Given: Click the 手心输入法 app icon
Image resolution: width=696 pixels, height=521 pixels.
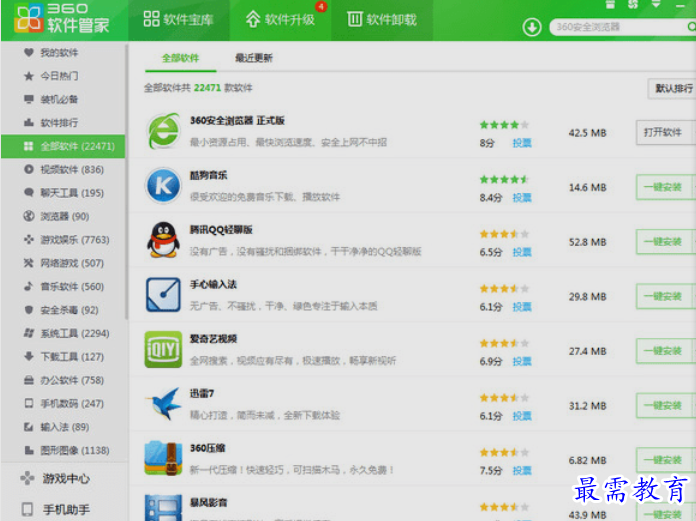Looking at the screenshot, I should [163, 295].
